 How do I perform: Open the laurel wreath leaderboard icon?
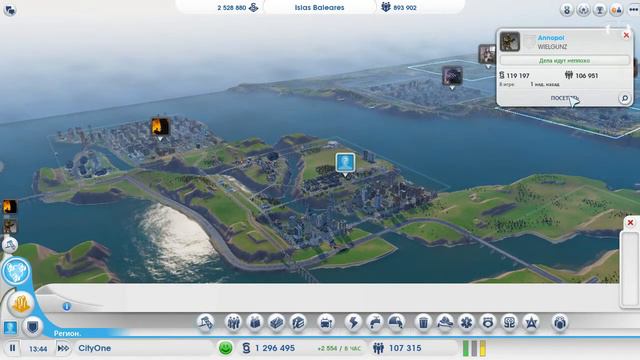click(x=583, y=10)
